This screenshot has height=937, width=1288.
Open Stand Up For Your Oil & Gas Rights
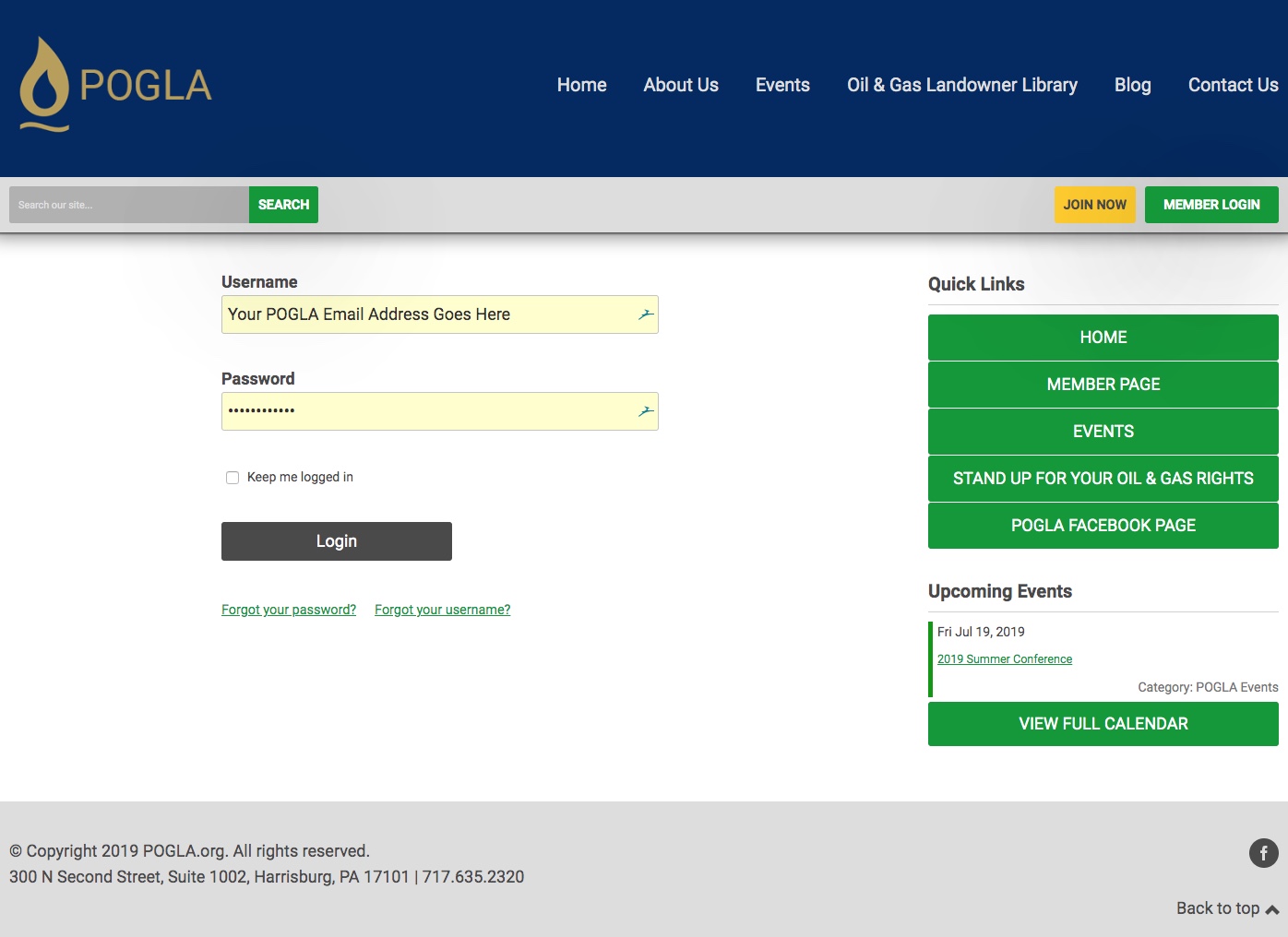1103,479
